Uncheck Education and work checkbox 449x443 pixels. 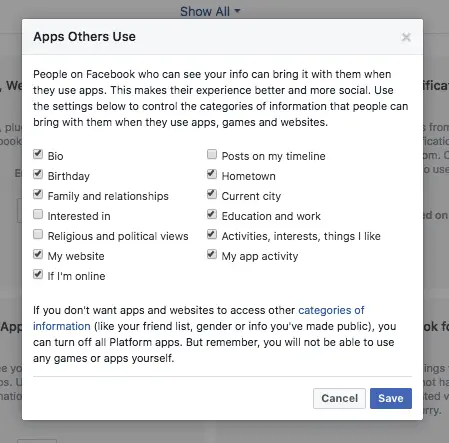point(212,214)
